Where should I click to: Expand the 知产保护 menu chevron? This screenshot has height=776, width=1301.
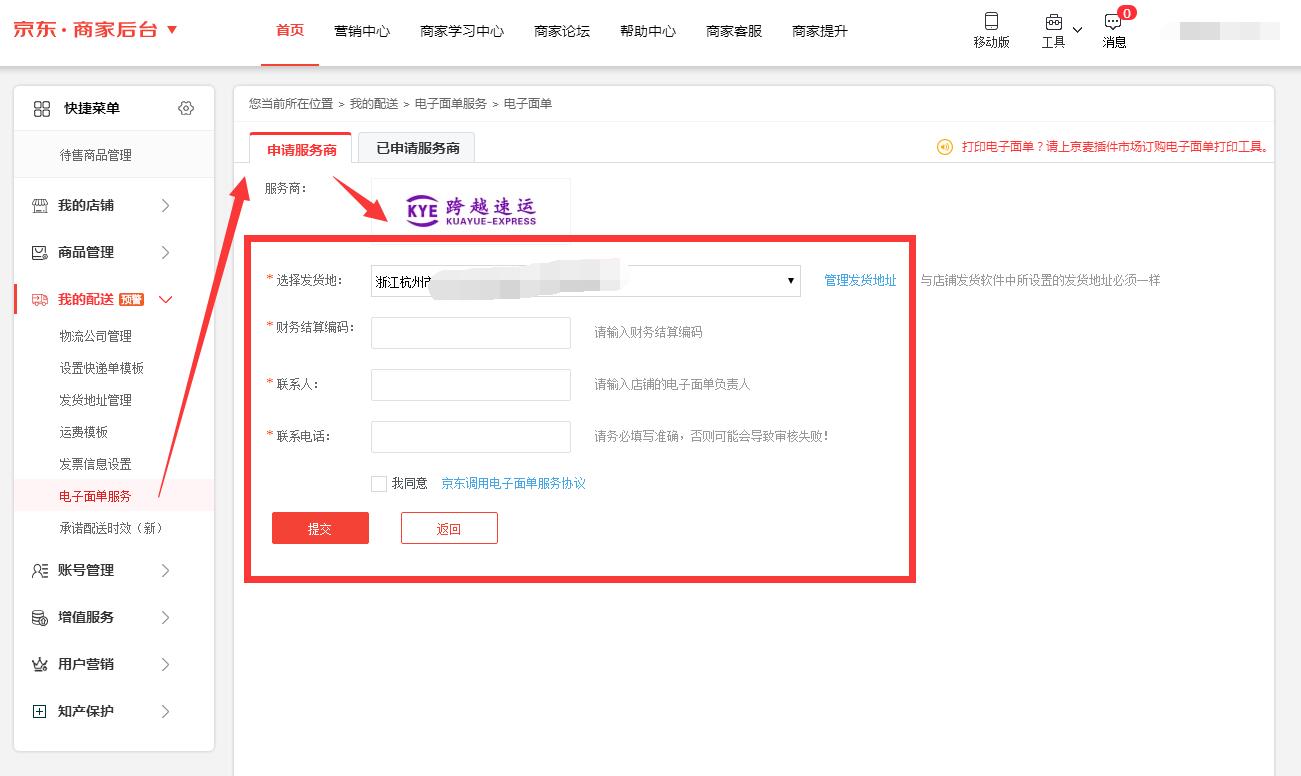point(165,711)
